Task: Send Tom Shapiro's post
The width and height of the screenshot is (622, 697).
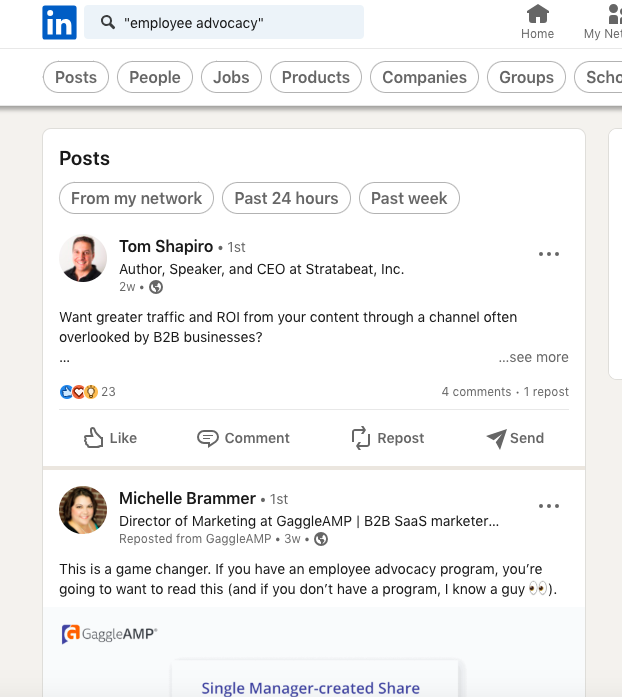Action: (x=515, y=438)
